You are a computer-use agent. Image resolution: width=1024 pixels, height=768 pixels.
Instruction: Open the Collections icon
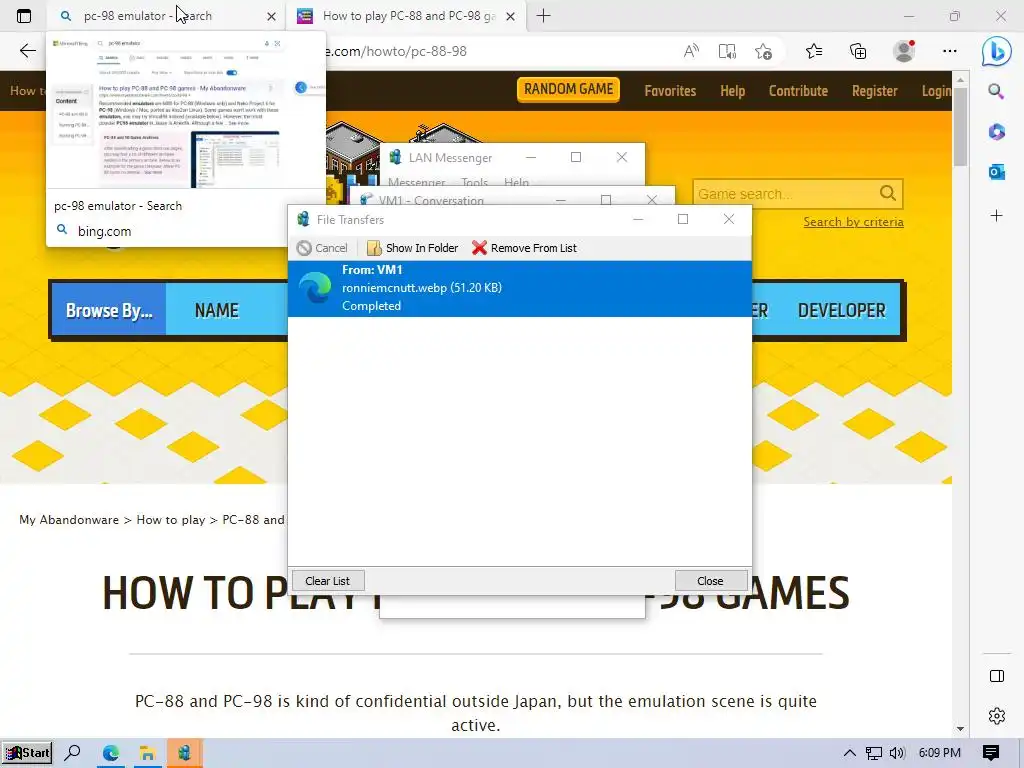point(858,51)
